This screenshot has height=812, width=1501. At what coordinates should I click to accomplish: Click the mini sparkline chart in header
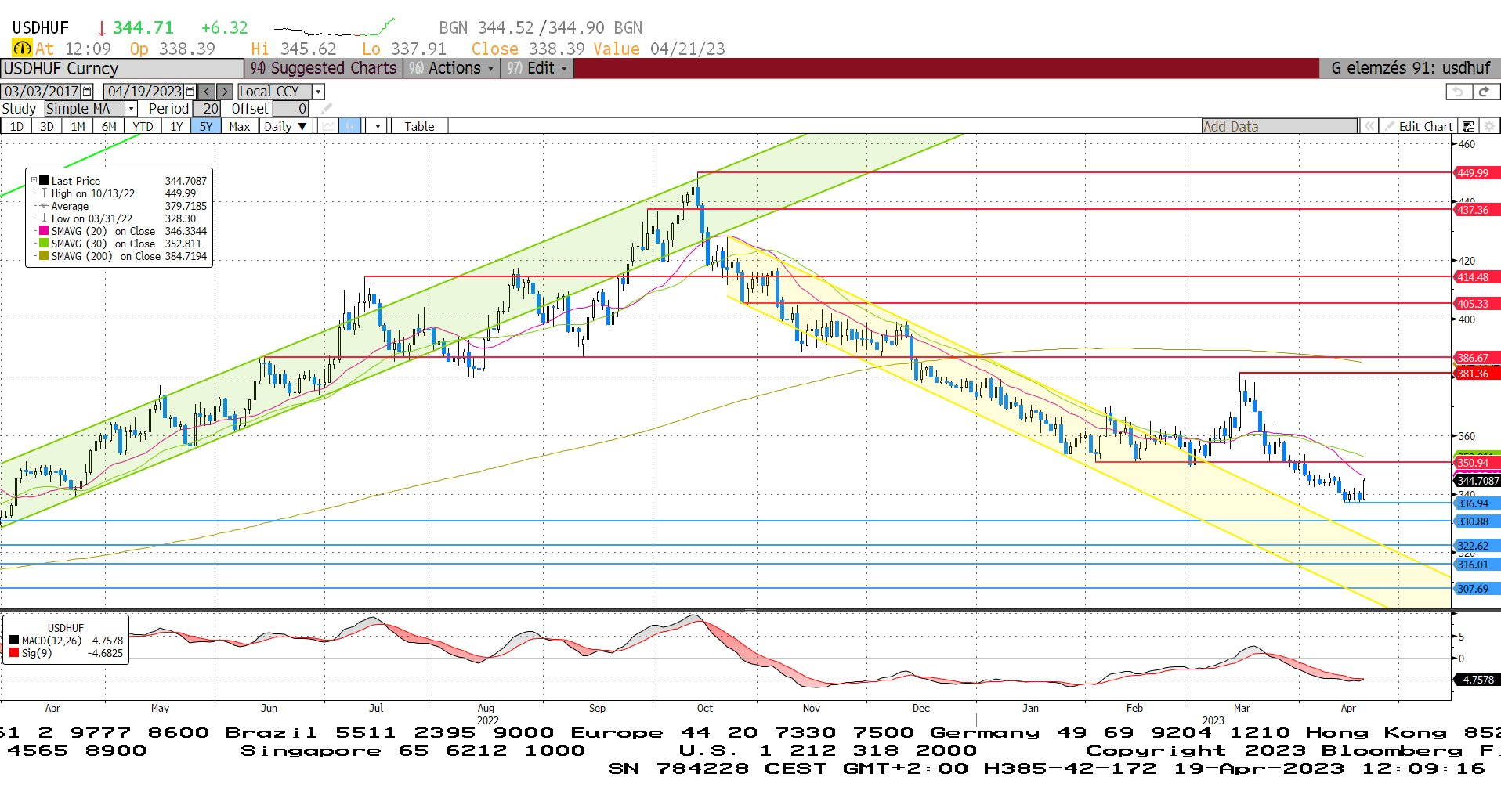[x=334, y=28]
